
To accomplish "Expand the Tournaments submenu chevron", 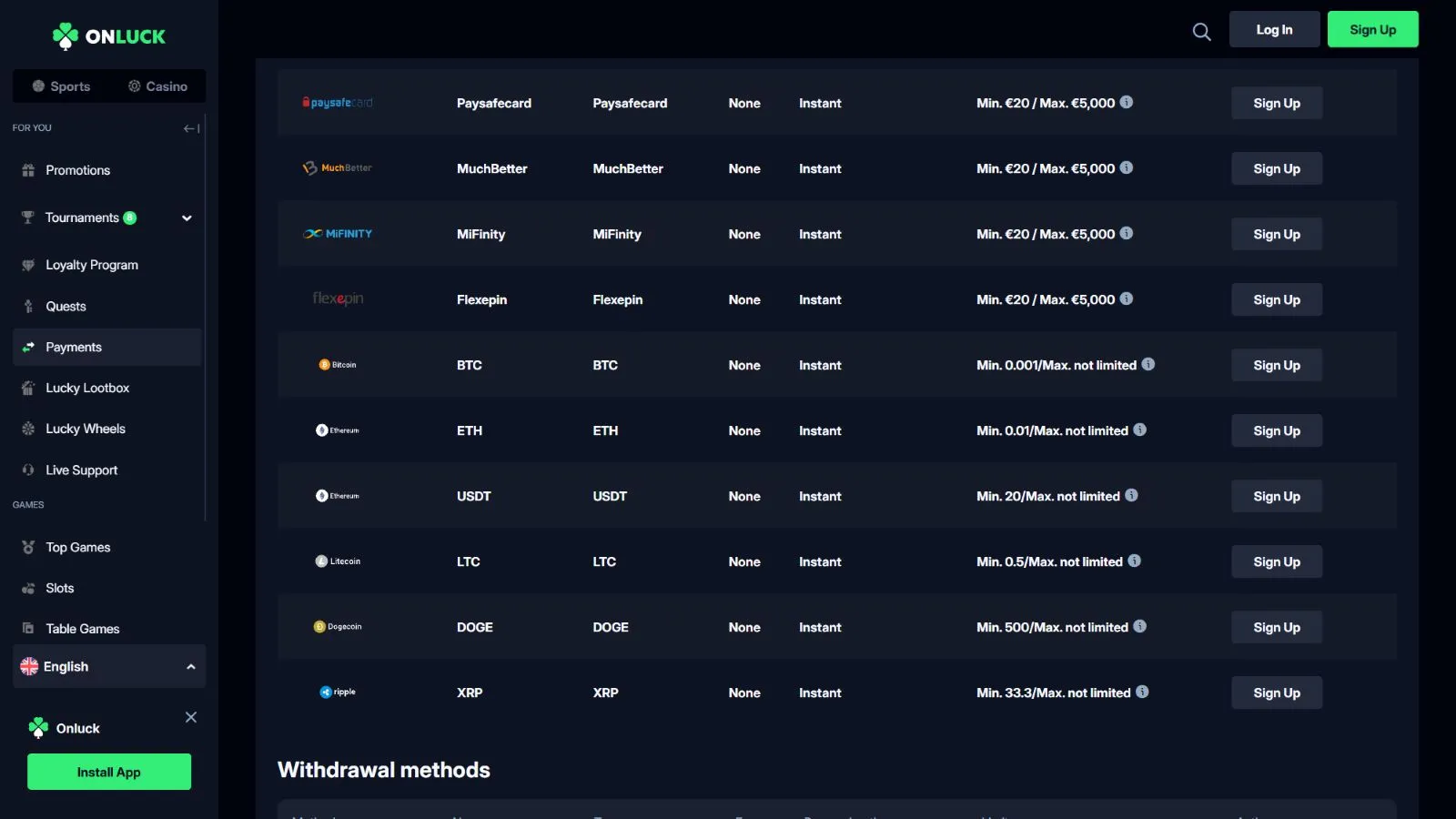I will (187, 218).
